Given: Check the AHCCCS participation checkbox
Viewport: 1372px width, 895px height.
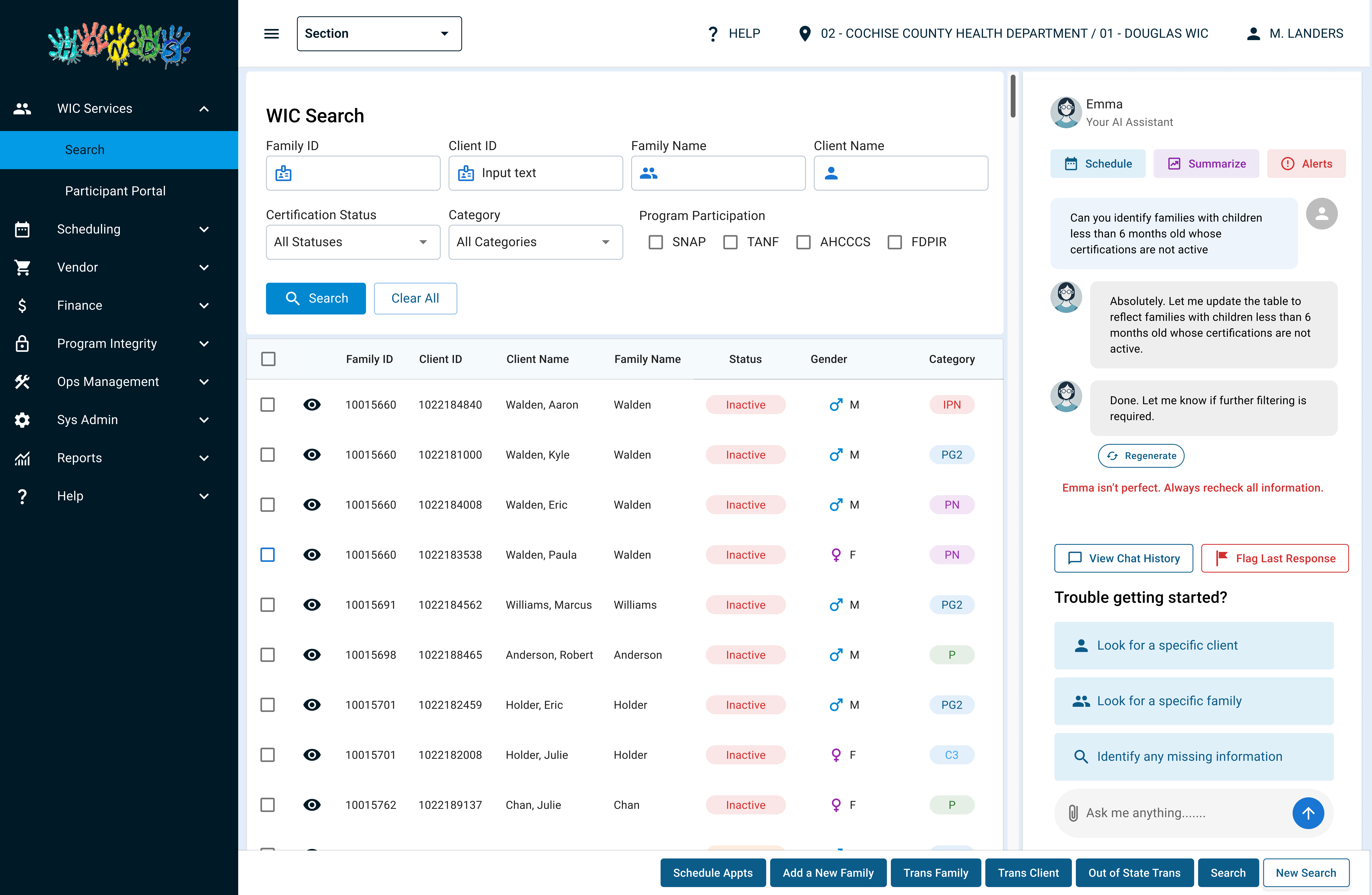Looking at the screenshot, I should click(x=803, y=242).
